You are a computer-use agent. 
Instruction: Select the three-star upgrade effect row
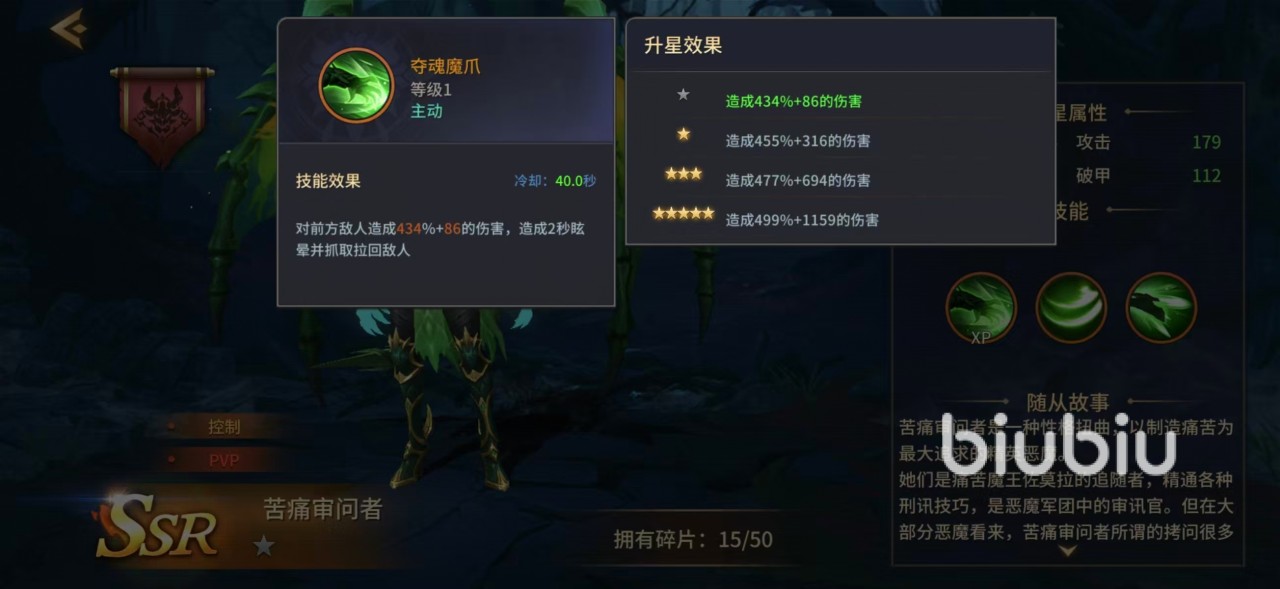click(840, 180)
